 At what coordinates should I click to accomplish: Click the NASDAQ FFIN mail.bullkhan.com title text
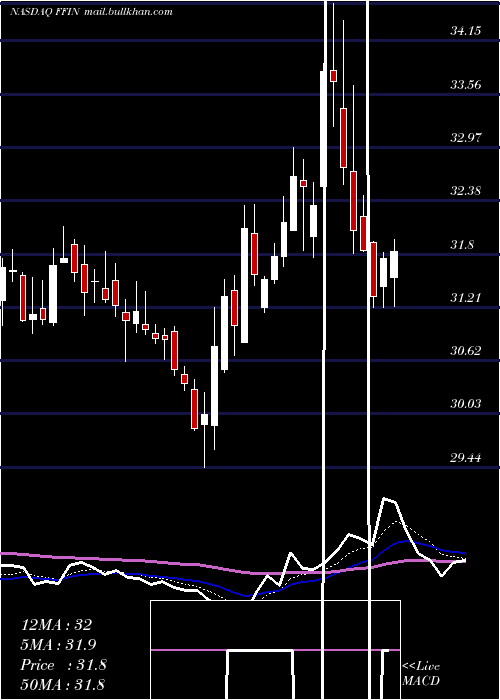91,12
